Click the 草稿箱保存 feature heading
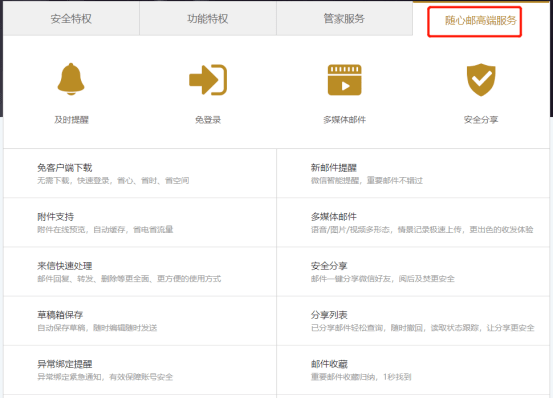 point(60,315)
